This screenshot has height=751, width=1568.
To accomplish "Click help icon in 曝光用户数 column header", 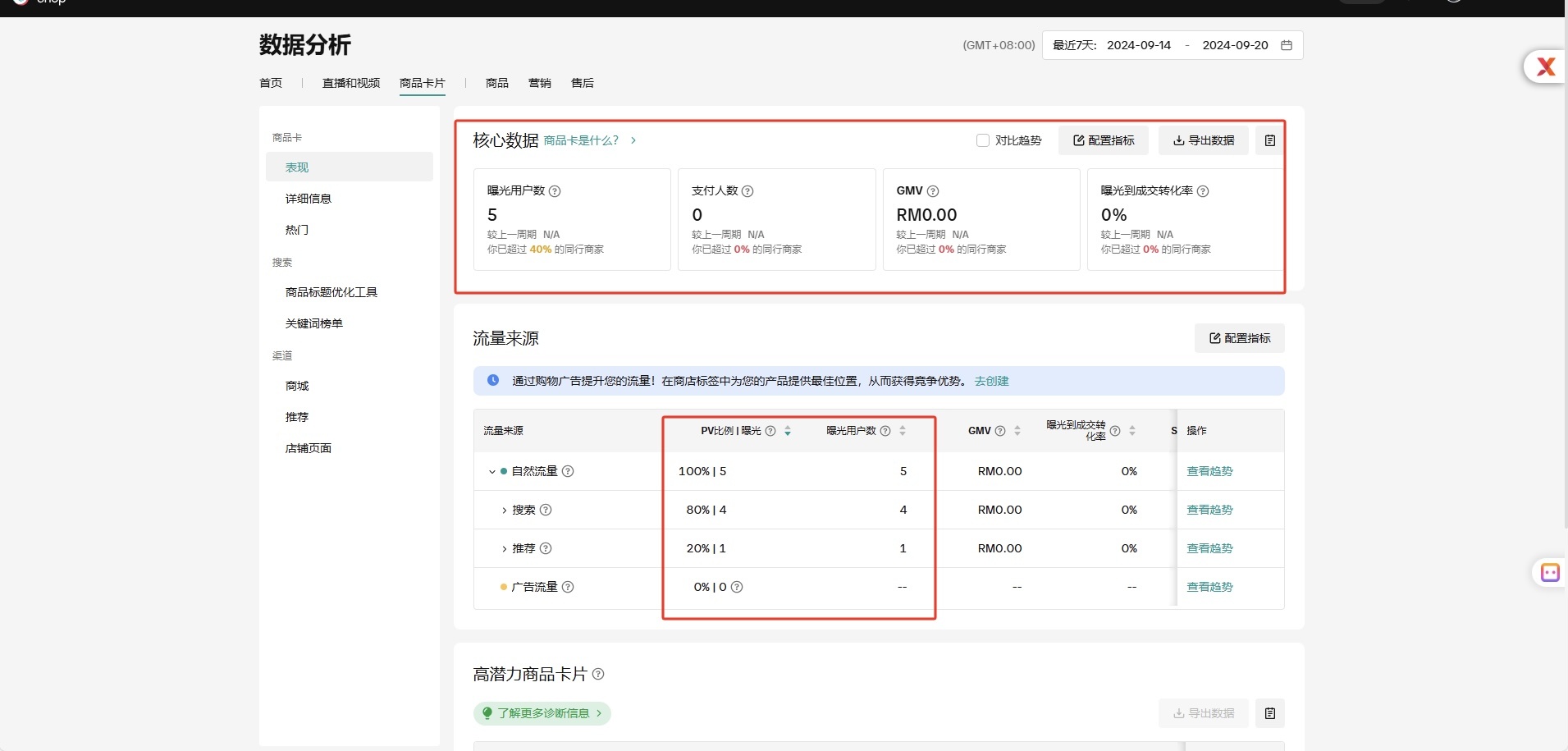I will pyautogui.click(x=885, y=431).
